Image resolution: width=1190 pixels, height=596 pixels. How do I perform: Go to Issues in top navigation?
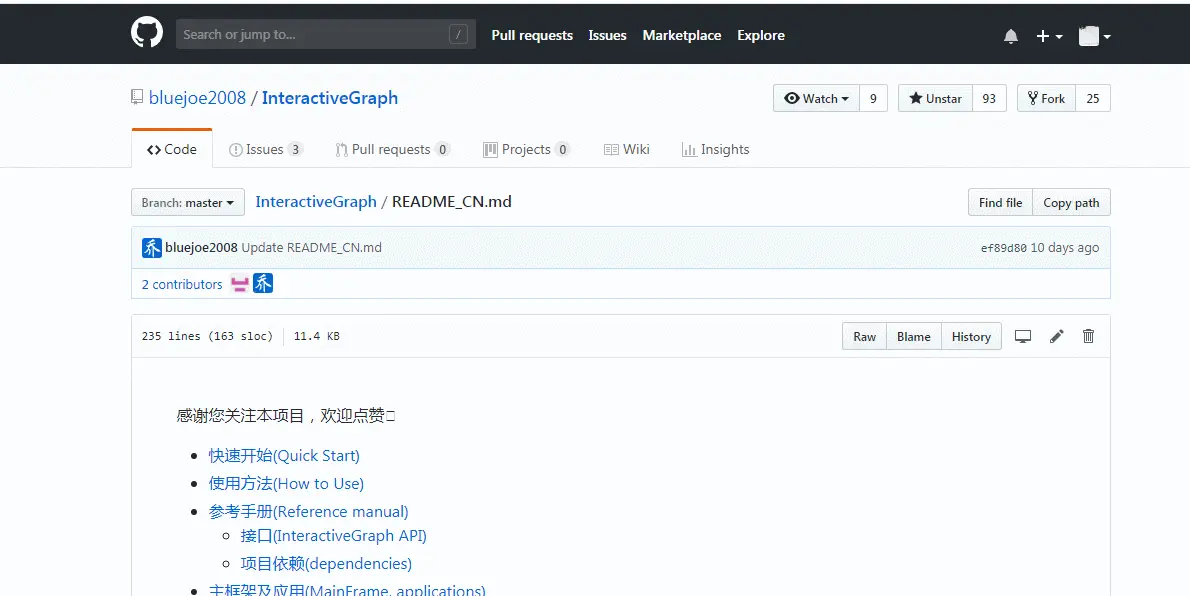point(607,35)
